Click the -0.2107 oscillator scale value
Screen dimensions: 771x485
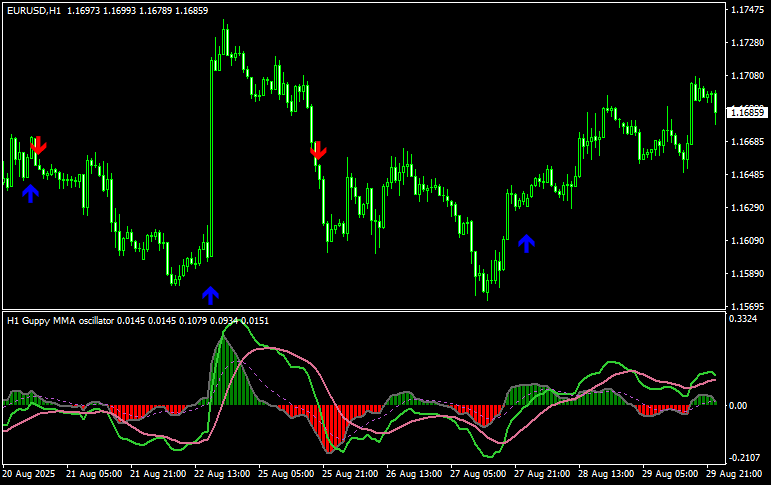pyautogui.click(x=744, y=458)
